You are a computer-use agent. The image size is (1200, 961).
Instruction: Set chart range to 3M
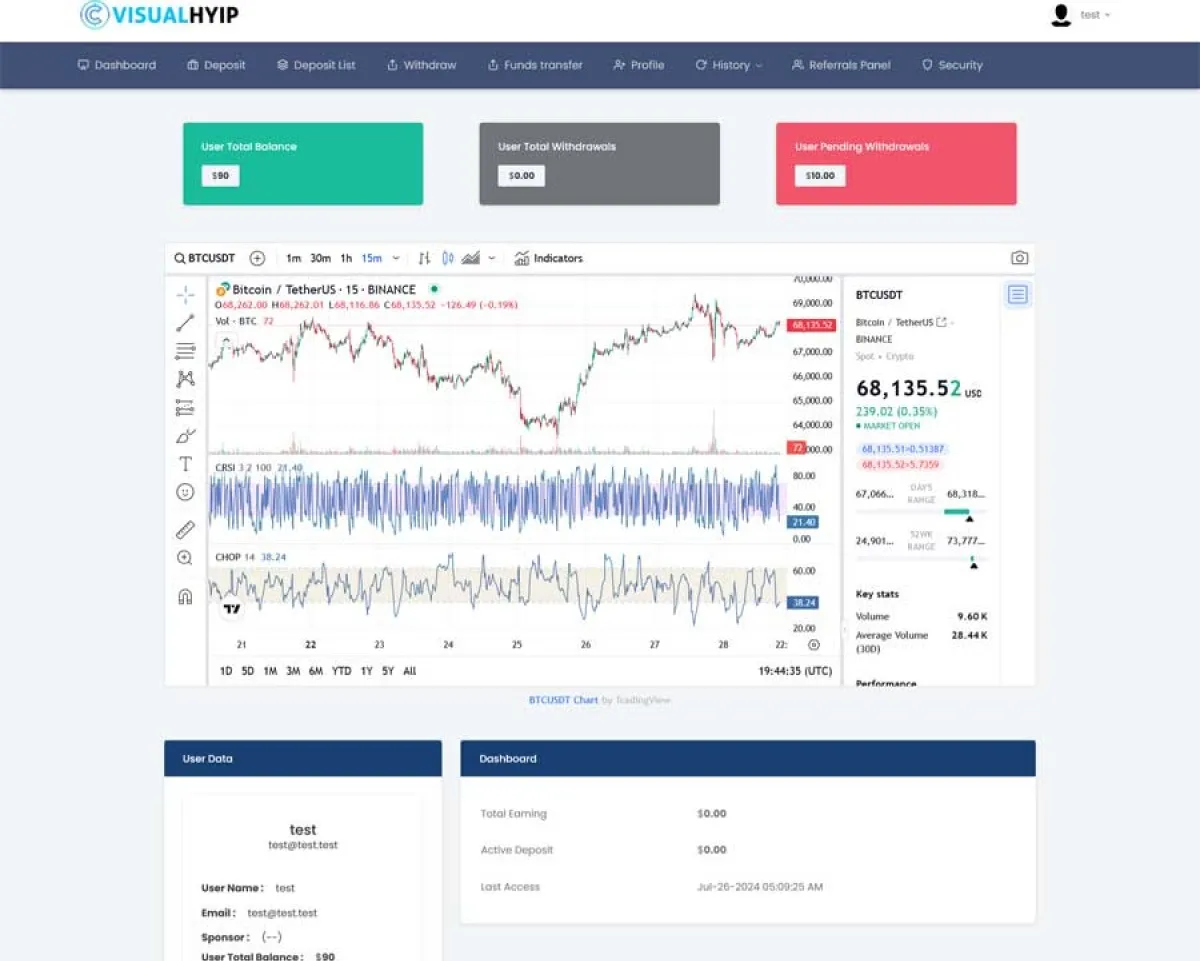293,671
